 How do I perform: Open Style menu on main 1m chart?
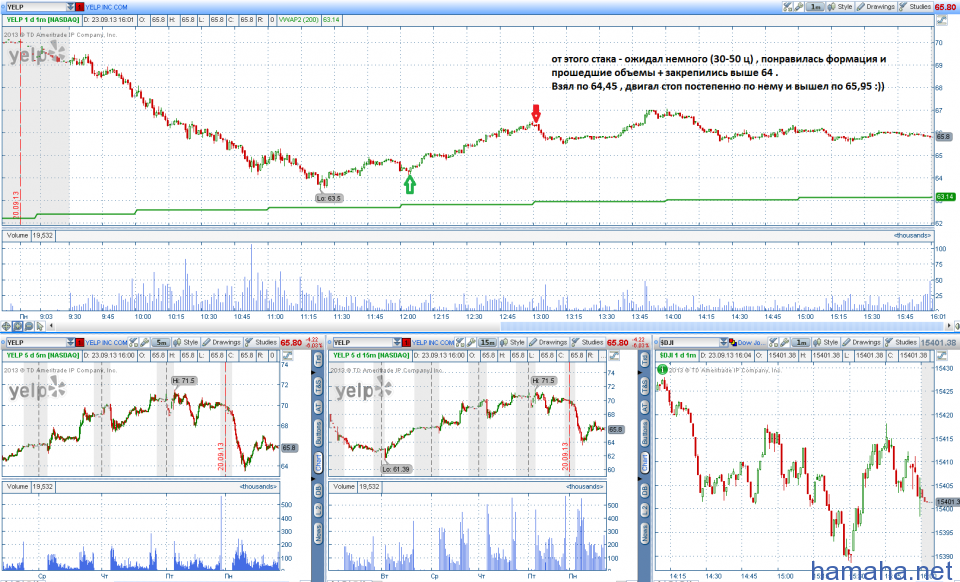click(840, 7)
